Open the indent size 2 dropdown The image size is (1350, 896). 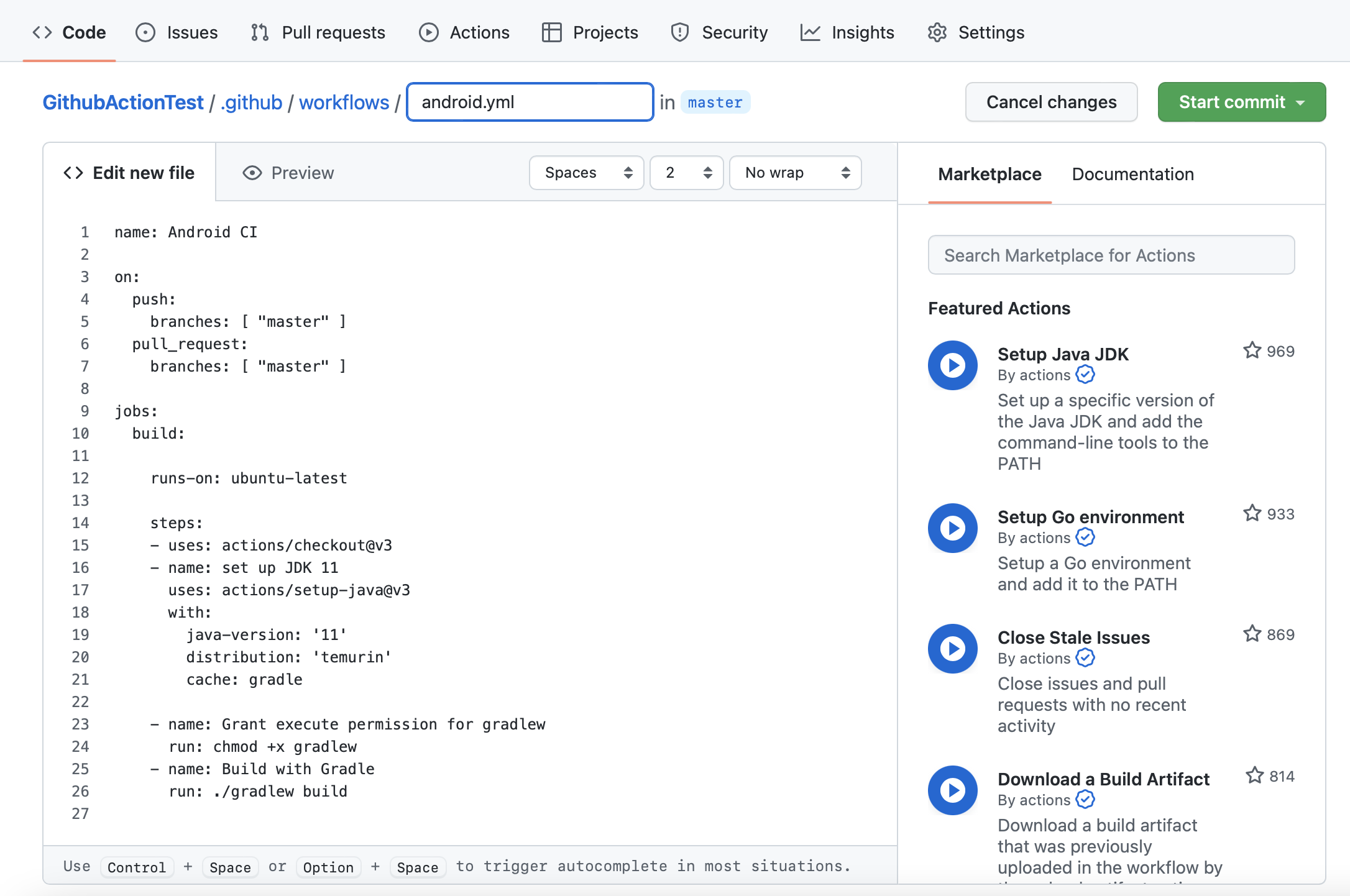tap(686, 173)
